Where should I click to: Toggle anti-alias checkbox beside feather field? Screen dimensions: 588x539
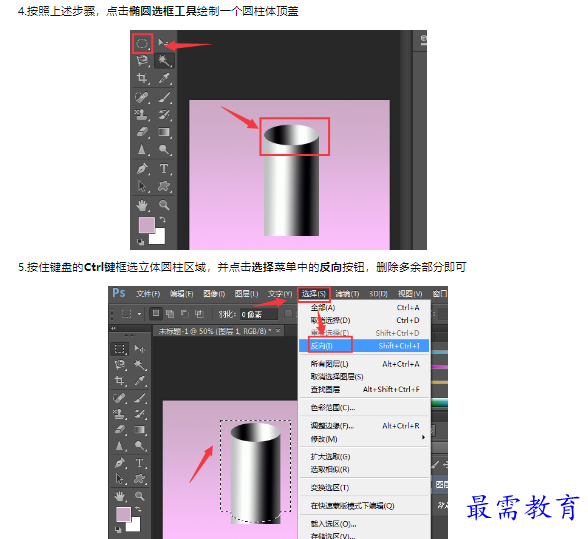pyautogui.click(x=288, y=314)
